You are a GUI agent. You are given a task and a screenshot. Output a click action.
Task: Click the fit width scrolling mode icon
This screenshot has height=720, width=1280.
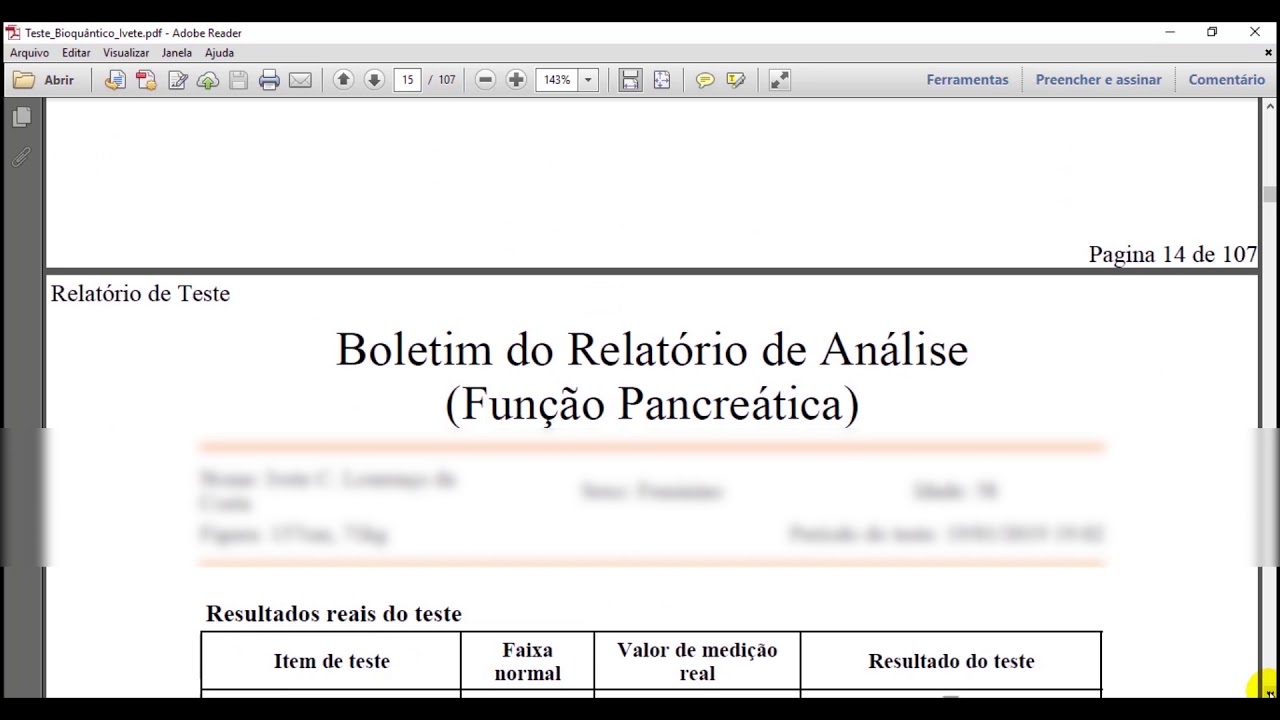(x=630, y=80)
